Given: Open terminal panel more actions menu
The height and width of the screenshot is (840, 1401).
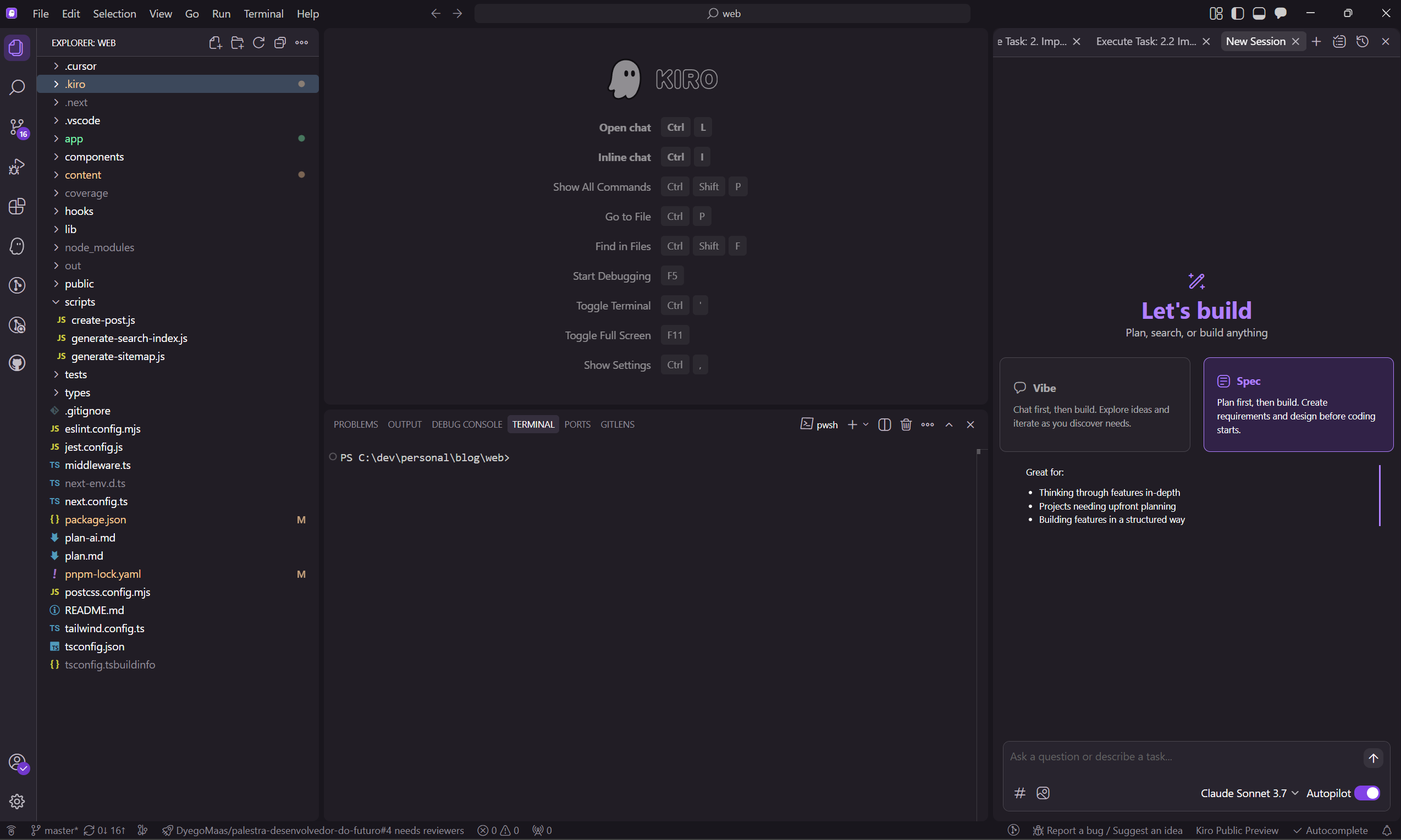Looking at the screenshot, I should click(x=927, y=424).
